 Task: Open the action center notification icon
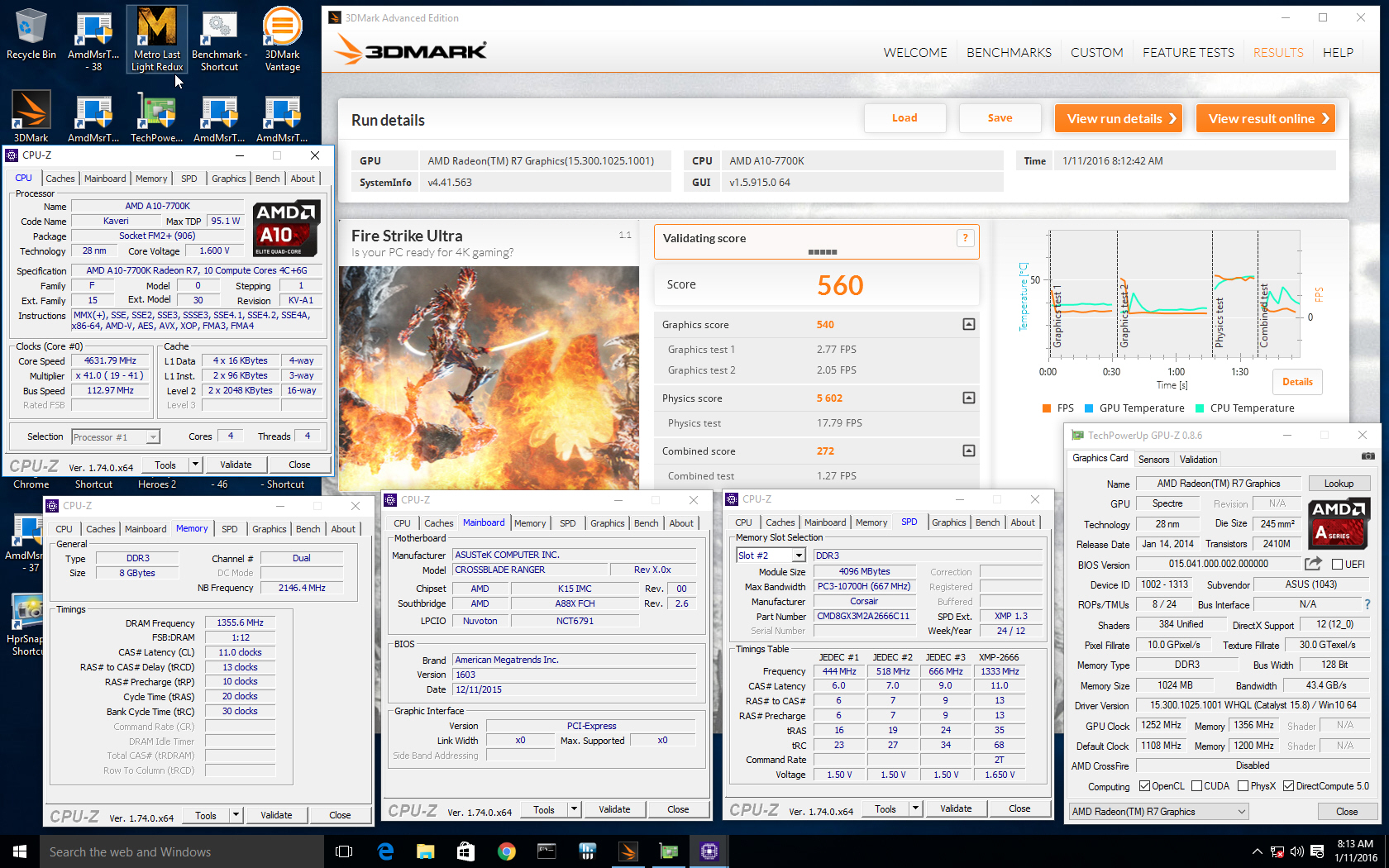pos(1315,851)
